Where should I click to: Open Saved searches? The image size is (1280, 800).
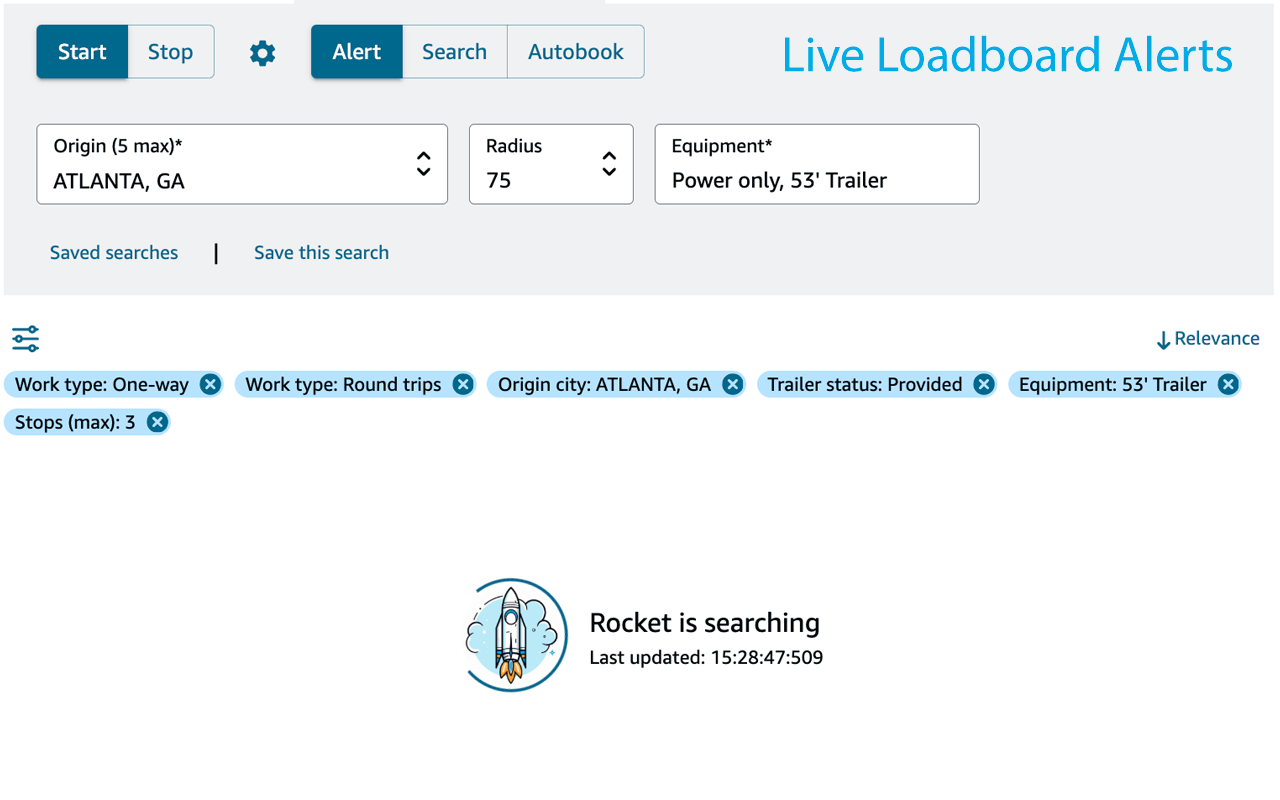click(x=113, y=252)
